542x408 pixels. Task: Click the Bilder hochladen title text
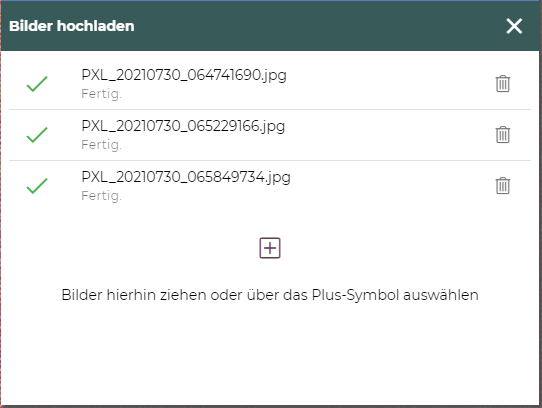coord(72,26)
